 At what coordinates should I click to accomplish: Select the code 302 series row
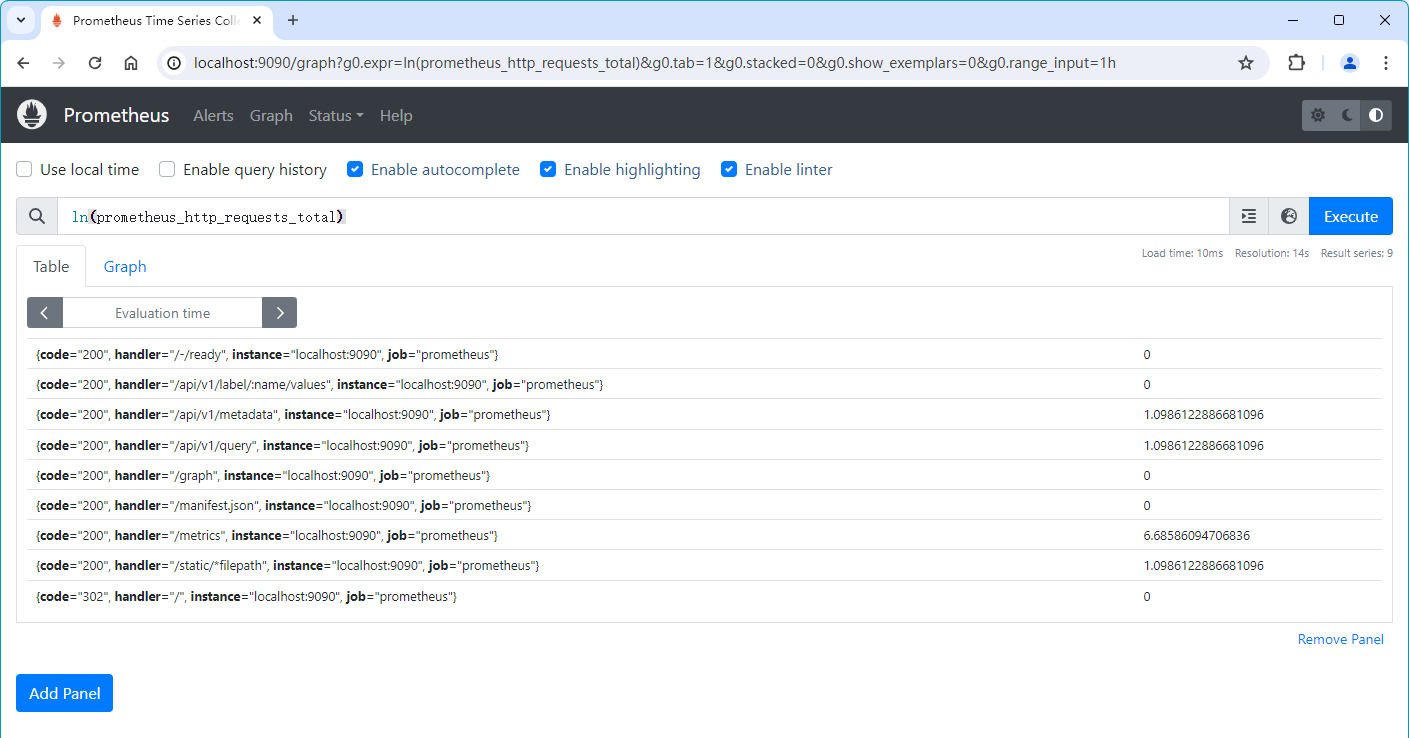[704, 596]
